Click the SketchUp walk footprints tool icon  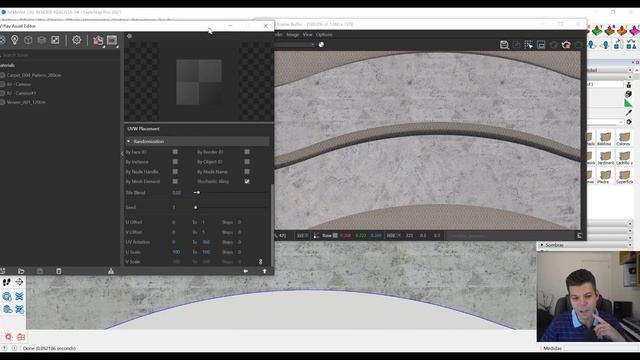(7, 282)
